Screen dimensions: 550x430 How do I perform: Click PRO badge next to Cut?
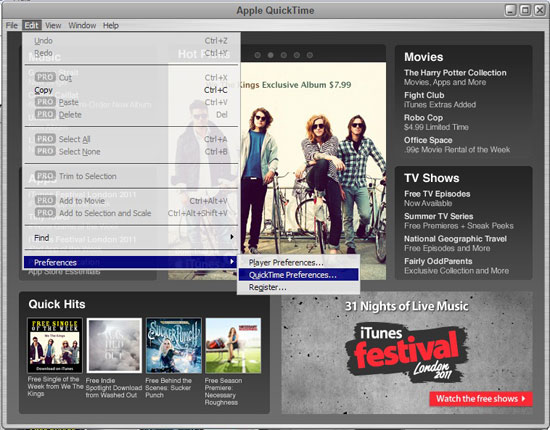click(45, 77)
